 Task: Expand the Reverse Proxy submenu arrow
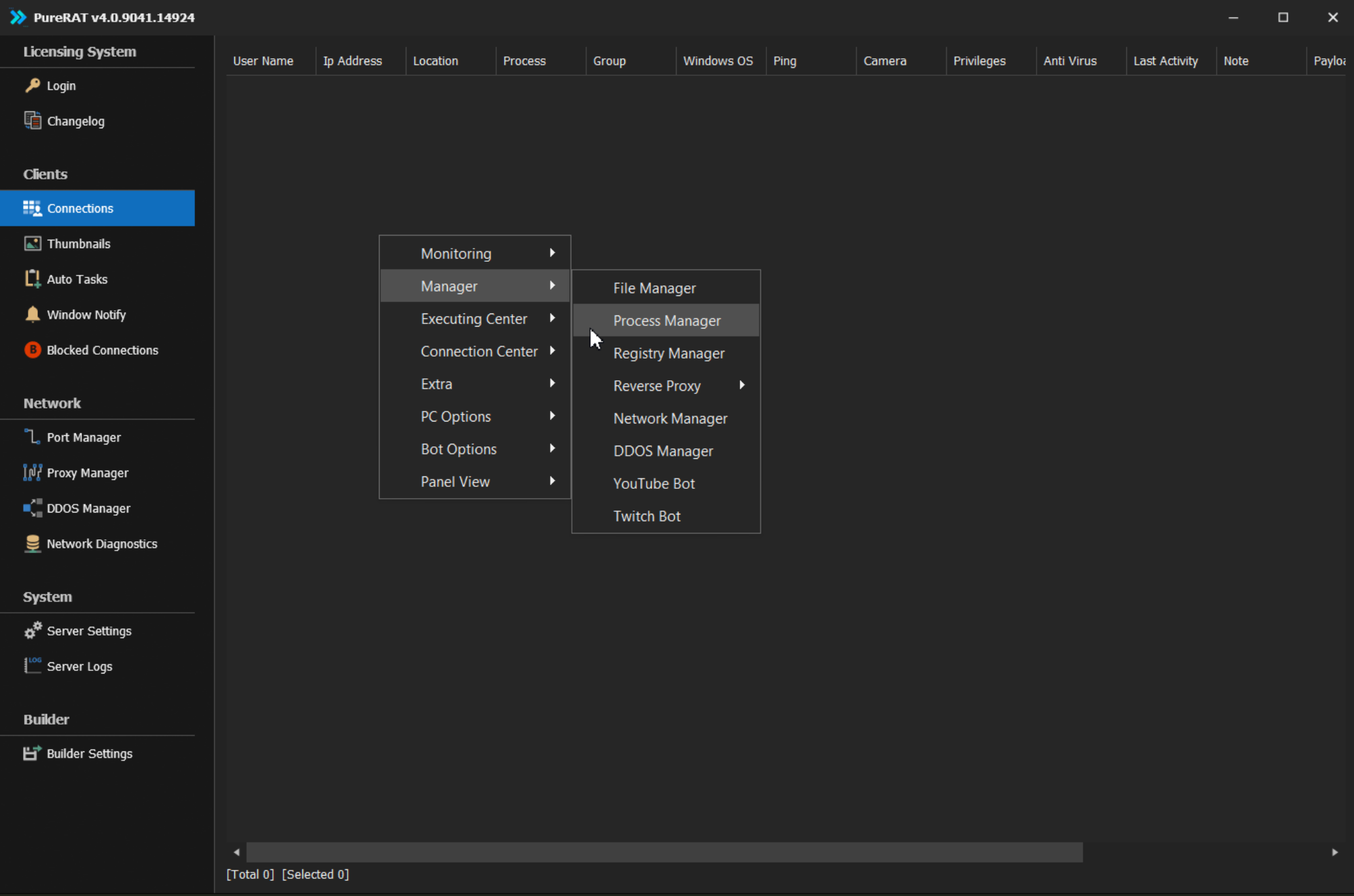click(742, 385)
